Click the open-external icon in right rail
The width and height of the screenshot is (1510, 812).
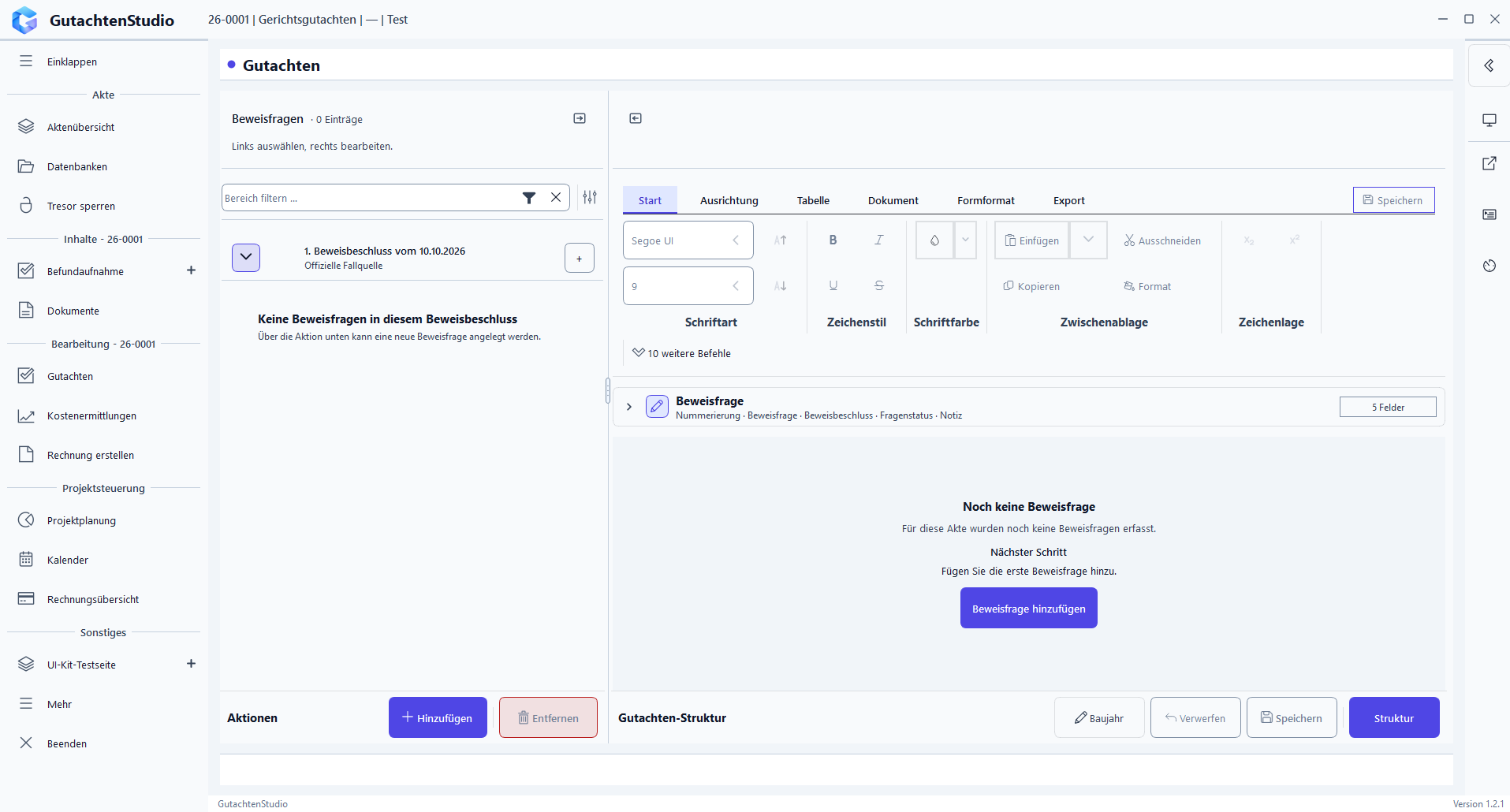[x=1489, y=163]
